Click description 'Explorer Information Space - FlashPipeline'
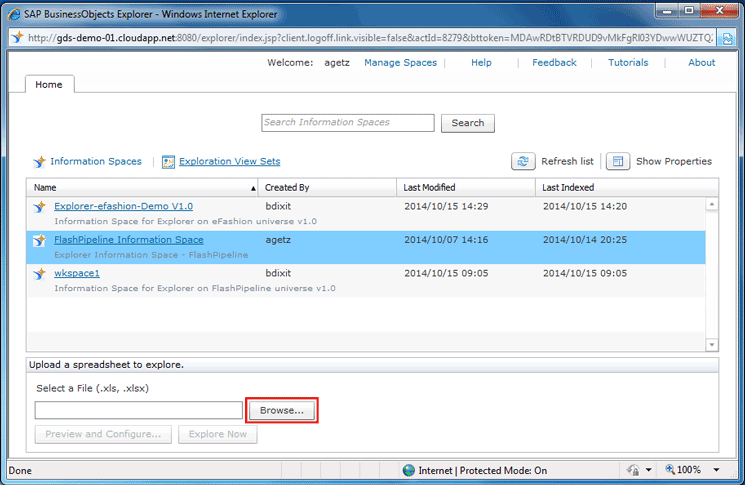 point(151,255)
